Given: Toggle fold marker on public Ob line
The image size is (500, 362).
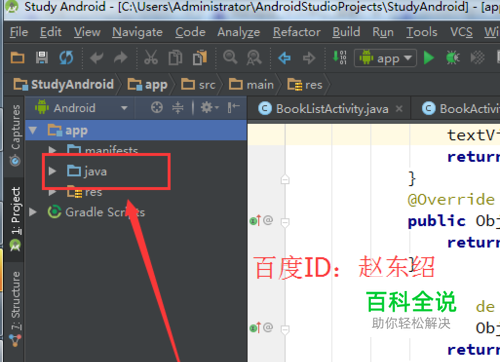Looking at the screenshot, I should click(x=285, y=222).
